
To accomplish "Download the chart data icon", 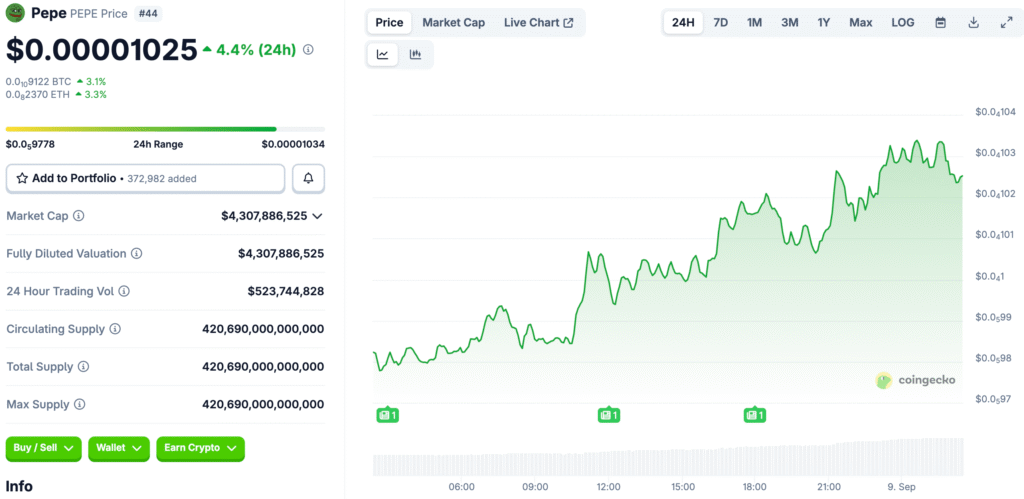I will [973, 23].
